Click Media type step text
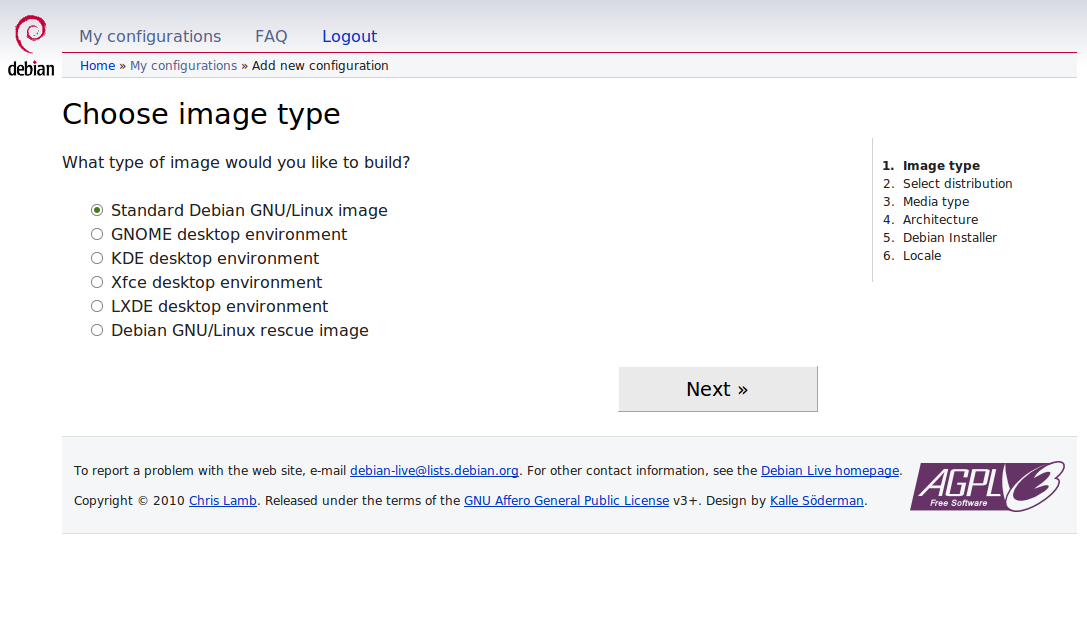 [936, 202]
